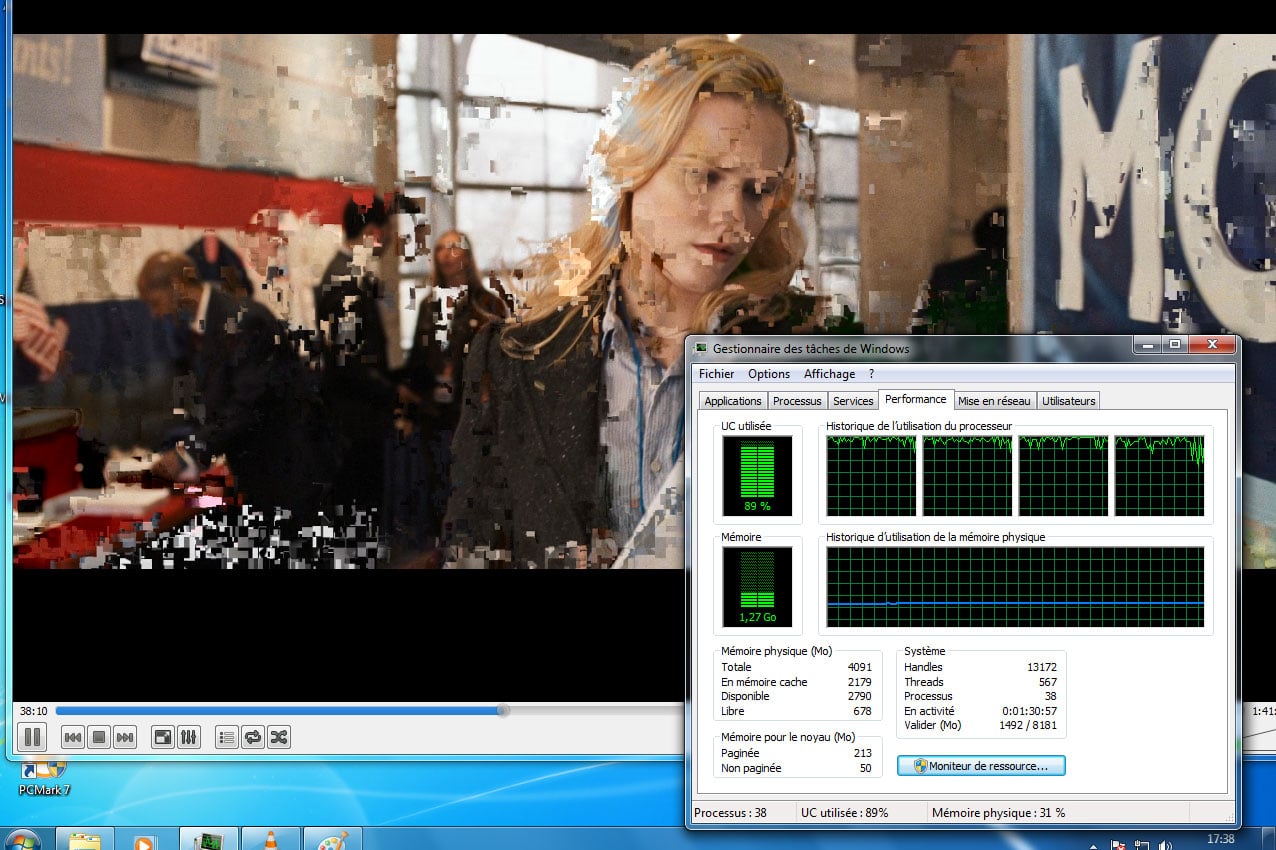Open the ? help menu
The height and width of the screenshot is (850, 1276).
pos(871,374)
